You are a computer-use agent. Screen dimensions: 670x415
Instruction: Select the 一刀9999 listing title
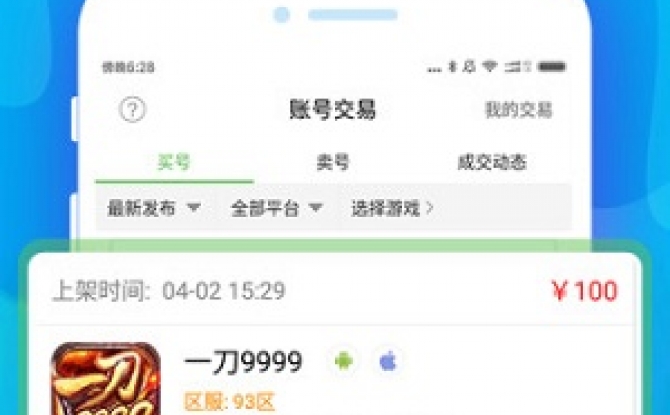coord(243,362)
